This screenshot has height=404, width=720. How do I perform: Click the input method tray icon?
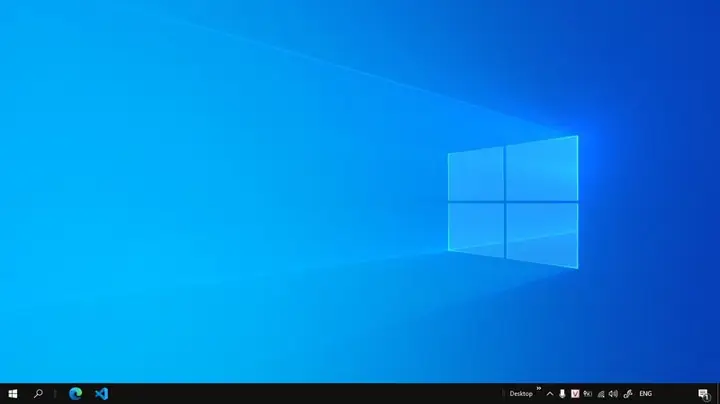pos(588,394)
